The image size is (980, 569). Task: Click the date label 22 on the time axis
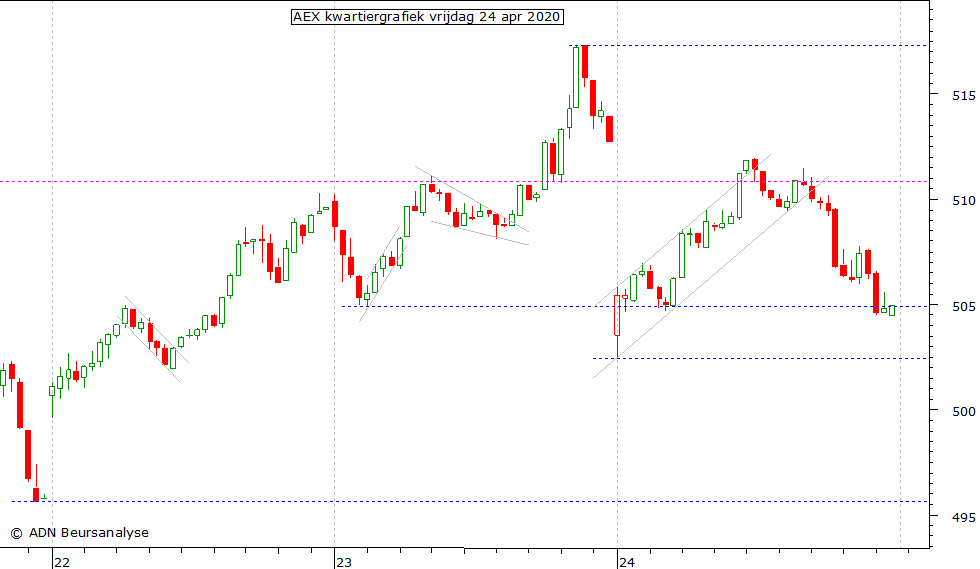point(62,562)
